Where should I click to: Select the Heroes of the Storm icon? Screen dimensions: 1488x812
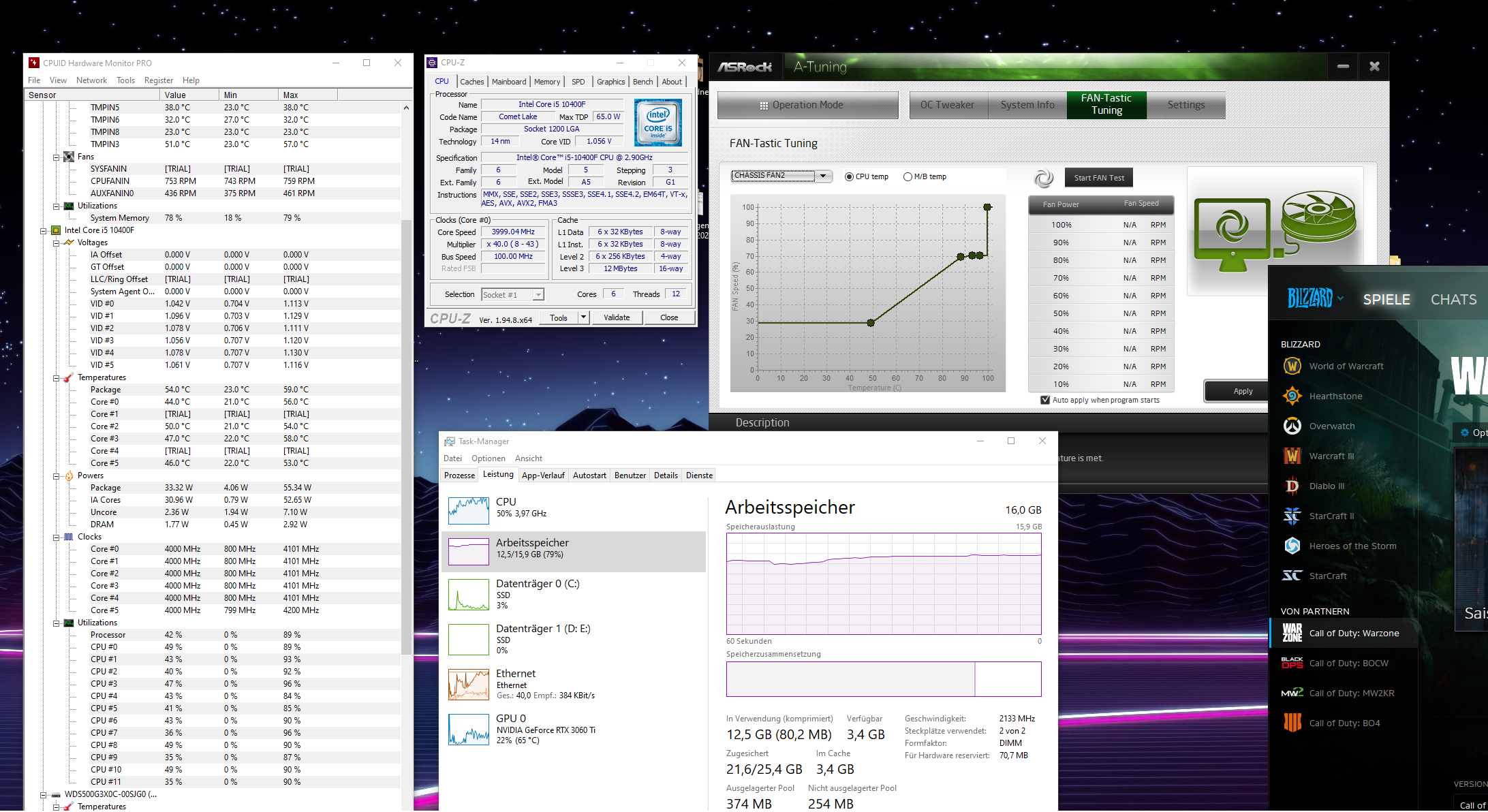tap(1292, 546)
